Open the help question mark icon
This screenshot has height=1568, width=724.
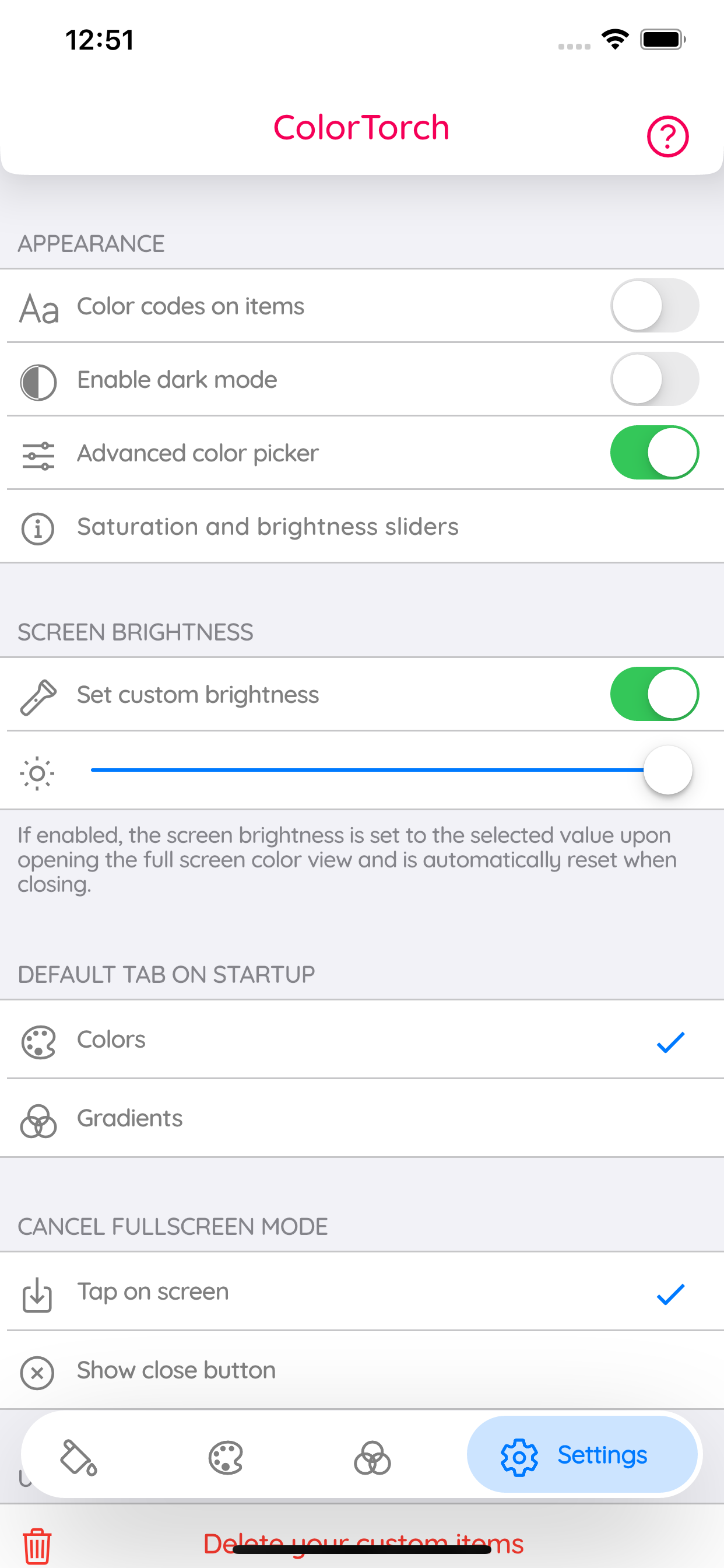(667, 137)
